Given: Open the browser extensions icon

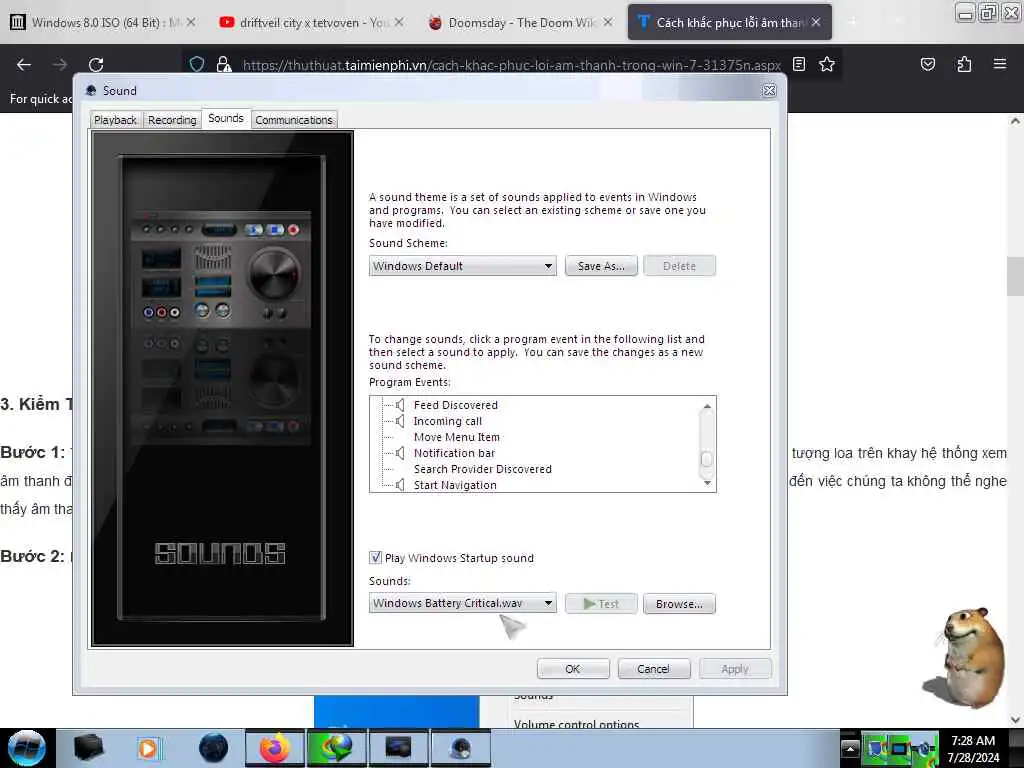Looking at the screenshot, I should (x=964, y=64).
